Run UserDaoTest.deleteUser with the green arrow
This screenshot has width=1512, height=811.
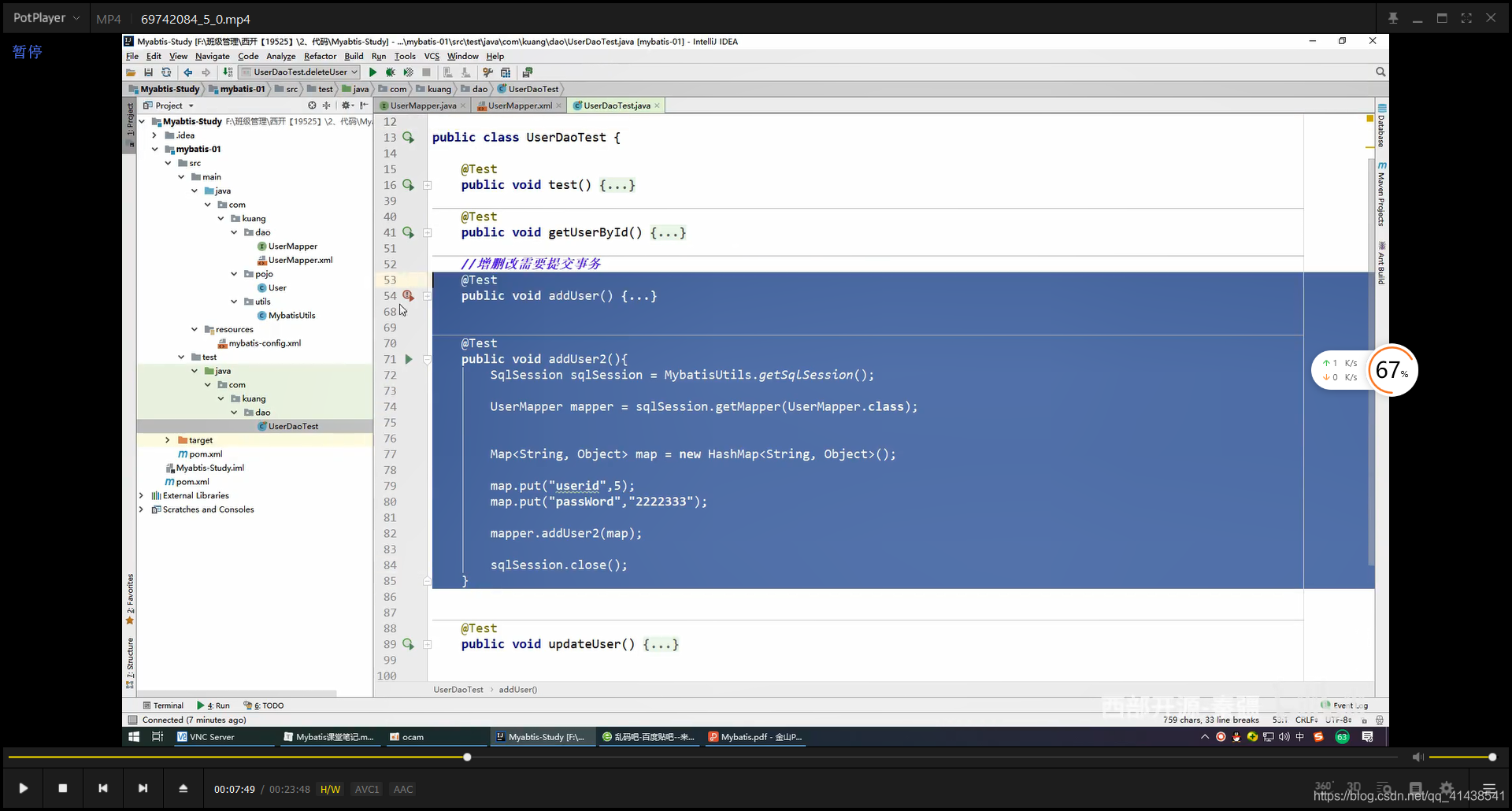[372, 72]
